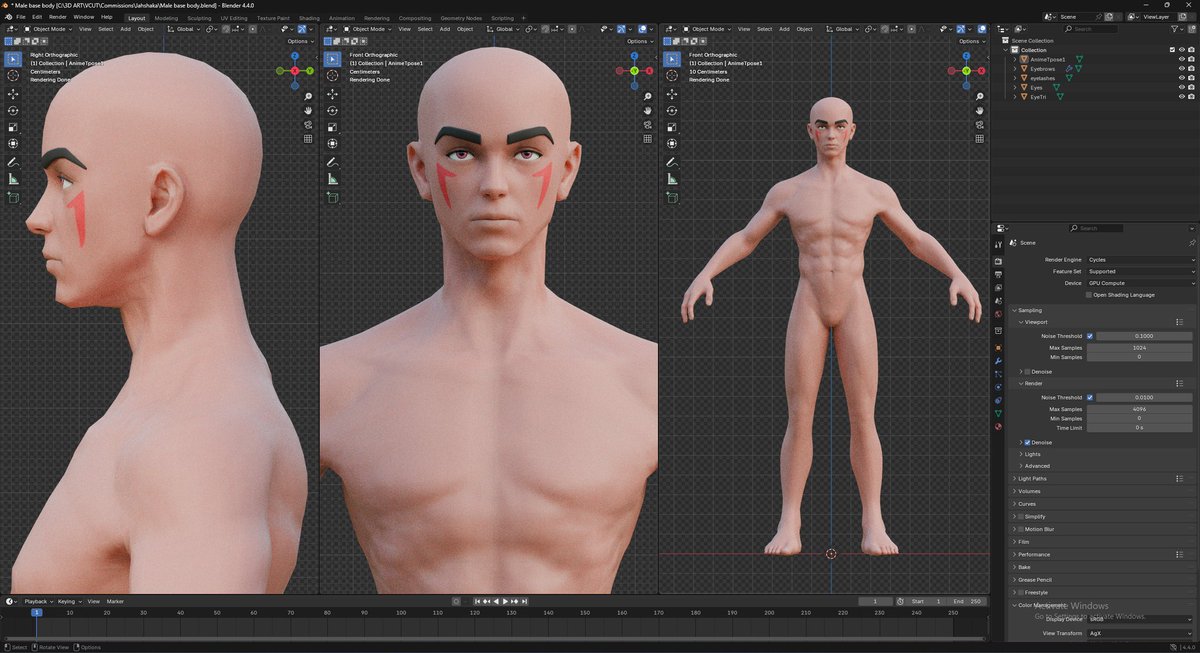1200x653 pixels.
Task: Disable Eyes object in renders
Action: 1191,88
